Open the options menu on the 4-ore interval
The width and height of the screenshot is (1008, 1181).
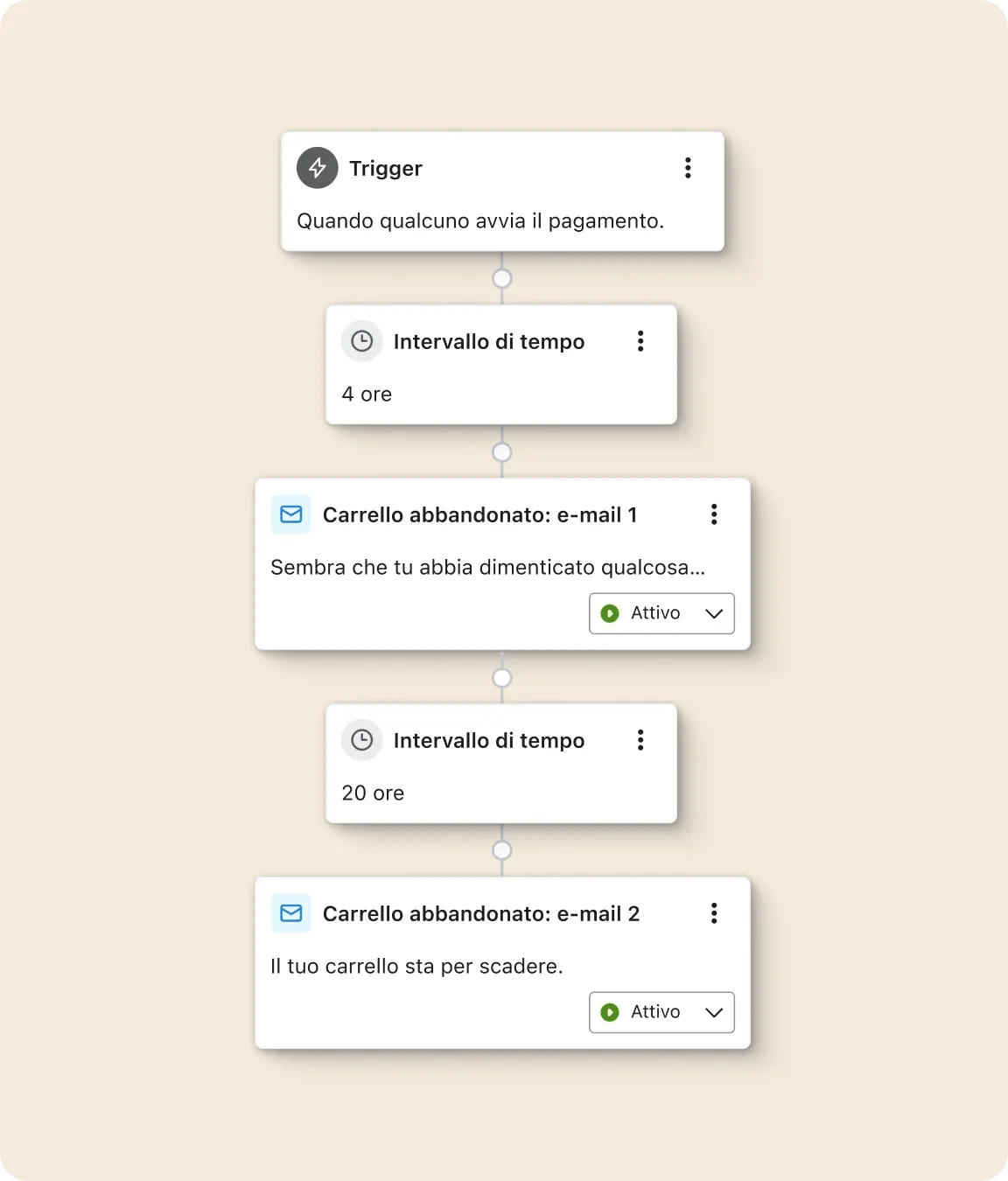point(640,341)
